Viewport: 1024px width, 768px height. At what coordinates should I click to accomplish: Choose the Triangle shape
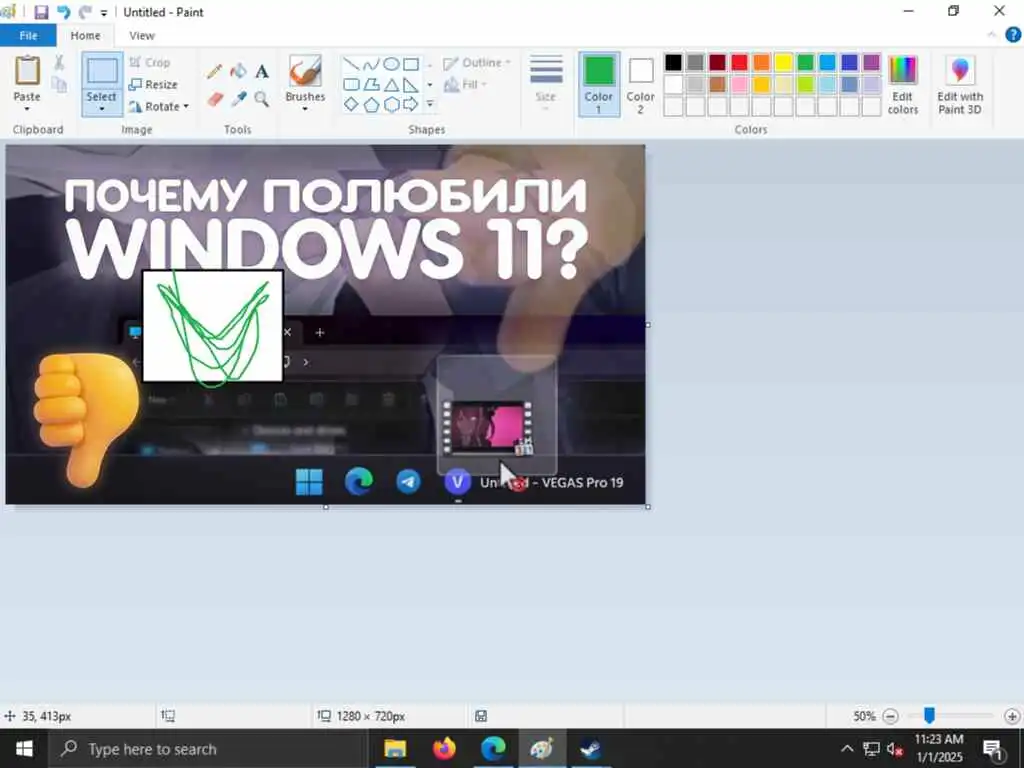tap(391, 84)
